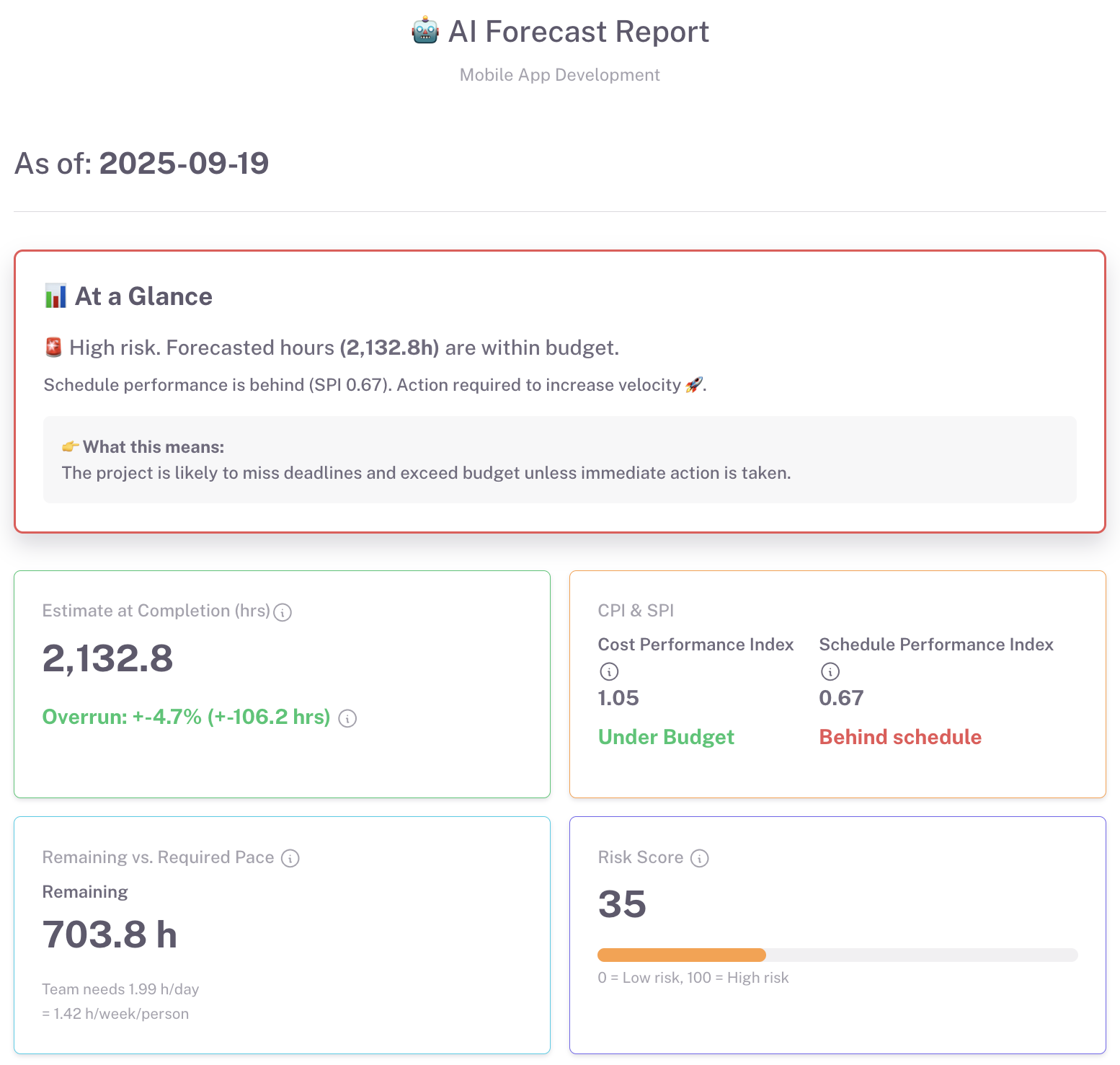
Task: Click forecasted hours value (2,132.8h)
Action: [389, 348]
